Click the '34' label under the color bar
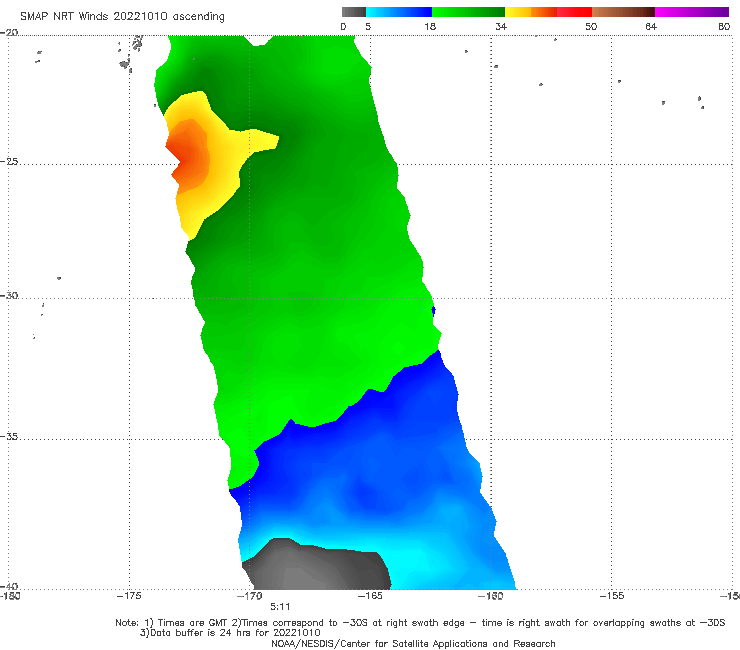The image size is (740, 650). (501, 26)
